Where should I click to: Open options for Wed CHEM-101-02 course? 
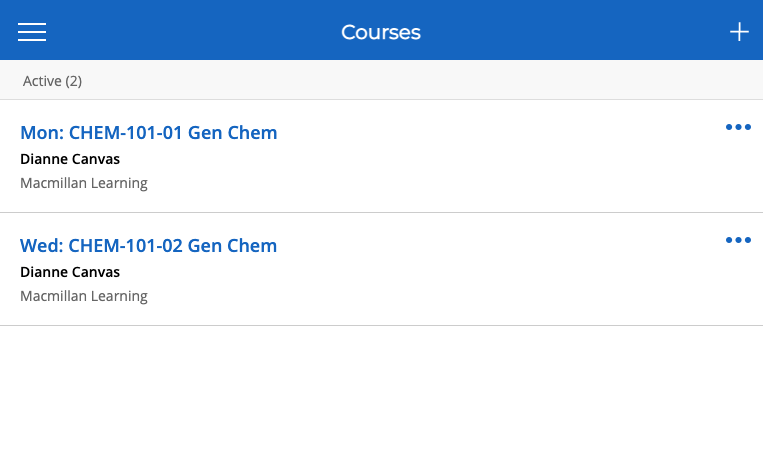coord(738,240)
